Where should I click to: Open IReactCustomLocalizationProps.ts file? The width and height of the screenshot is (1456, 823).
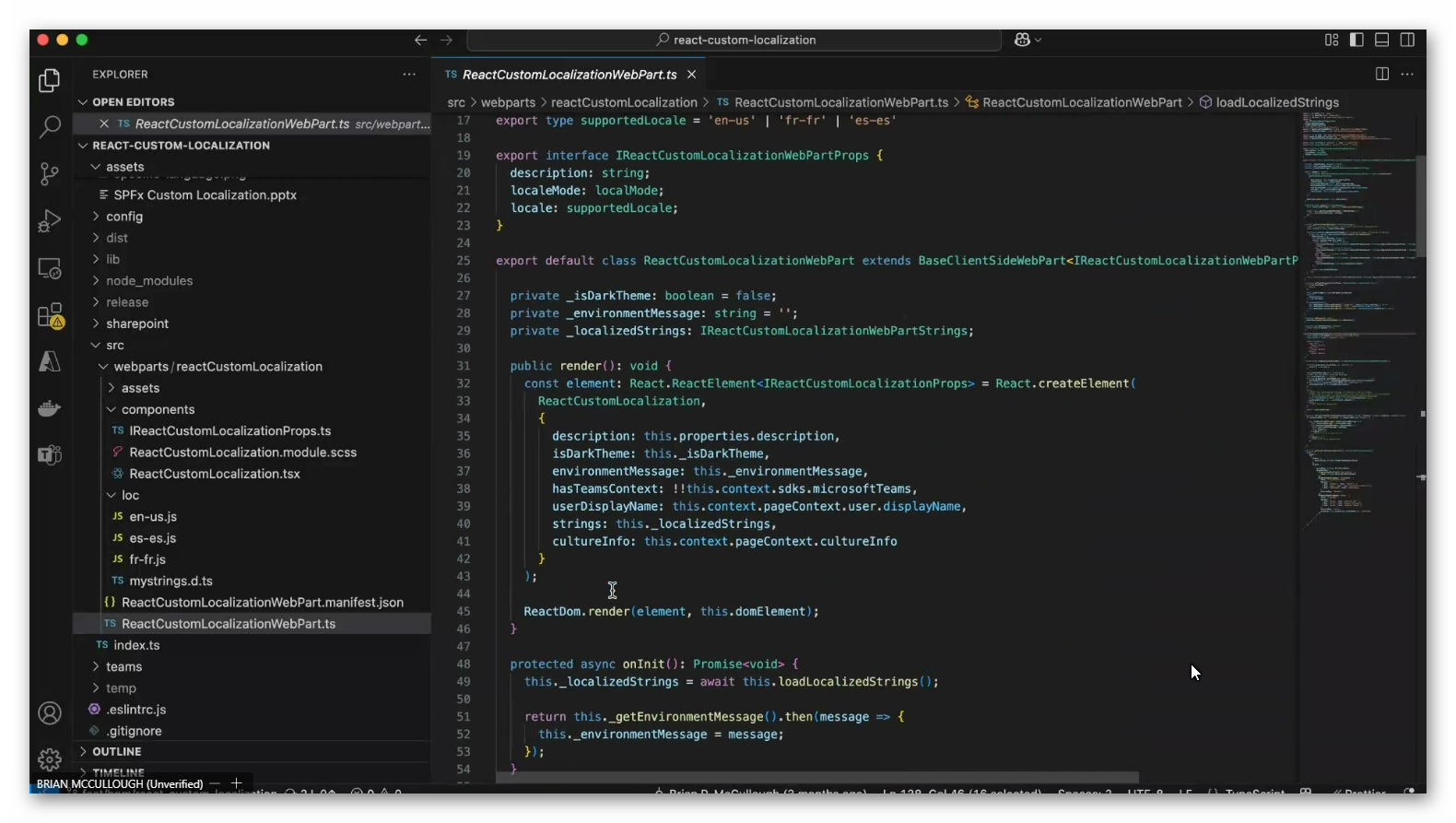(x=252, y=430)
